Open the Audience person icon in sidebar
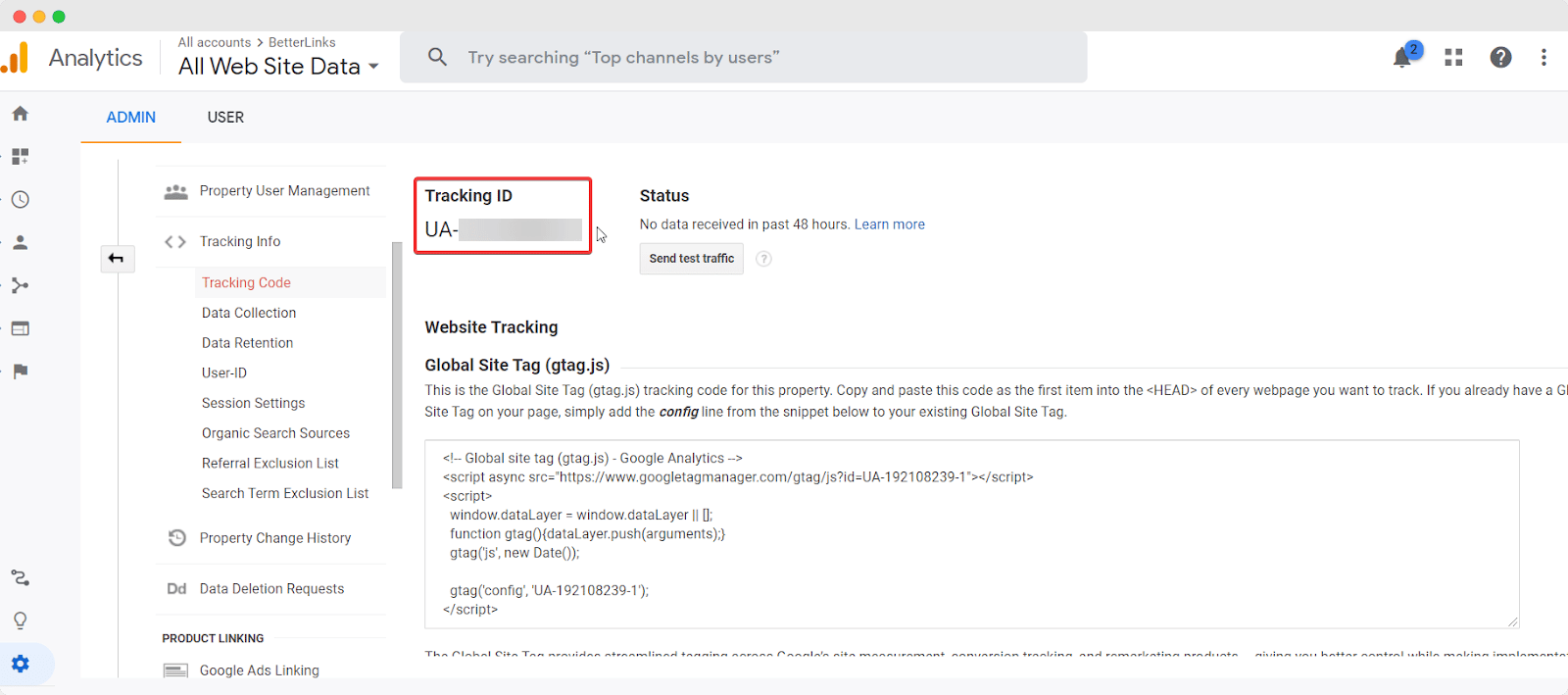 pyautogui.click(x=21, y=243)
